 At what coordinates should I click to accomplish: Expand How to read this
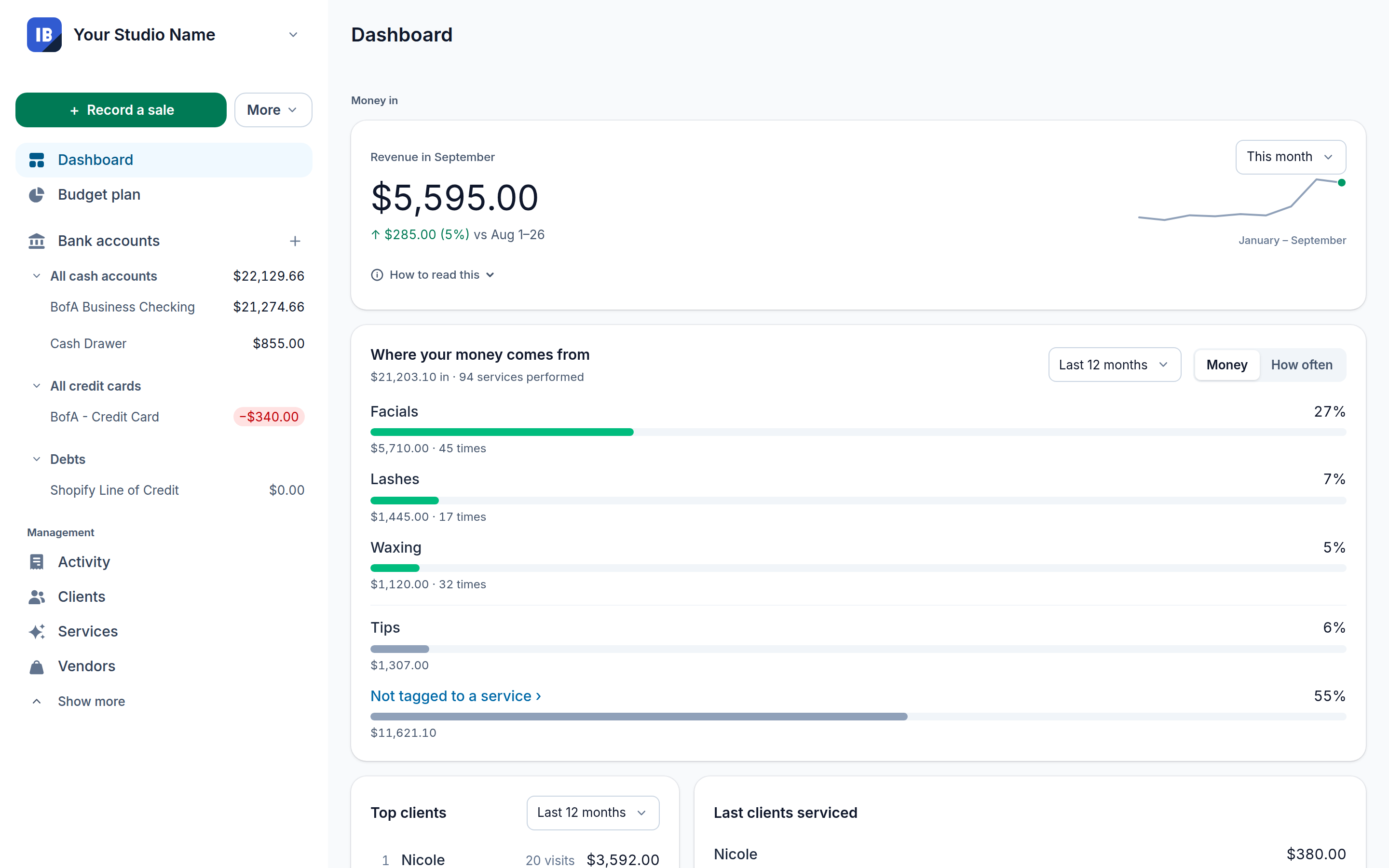pyautogui.click(x=434, y=275)
